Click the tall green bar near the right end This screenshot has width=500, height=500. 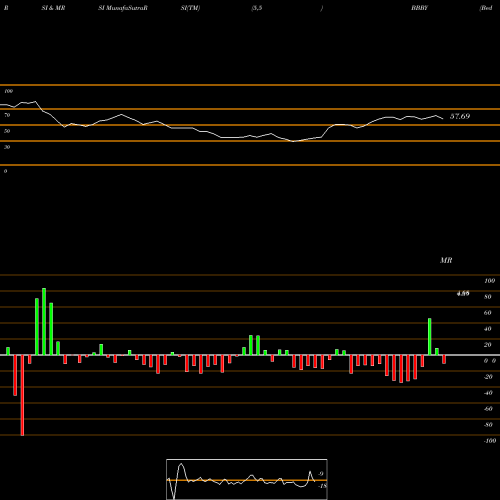(430, 337)
